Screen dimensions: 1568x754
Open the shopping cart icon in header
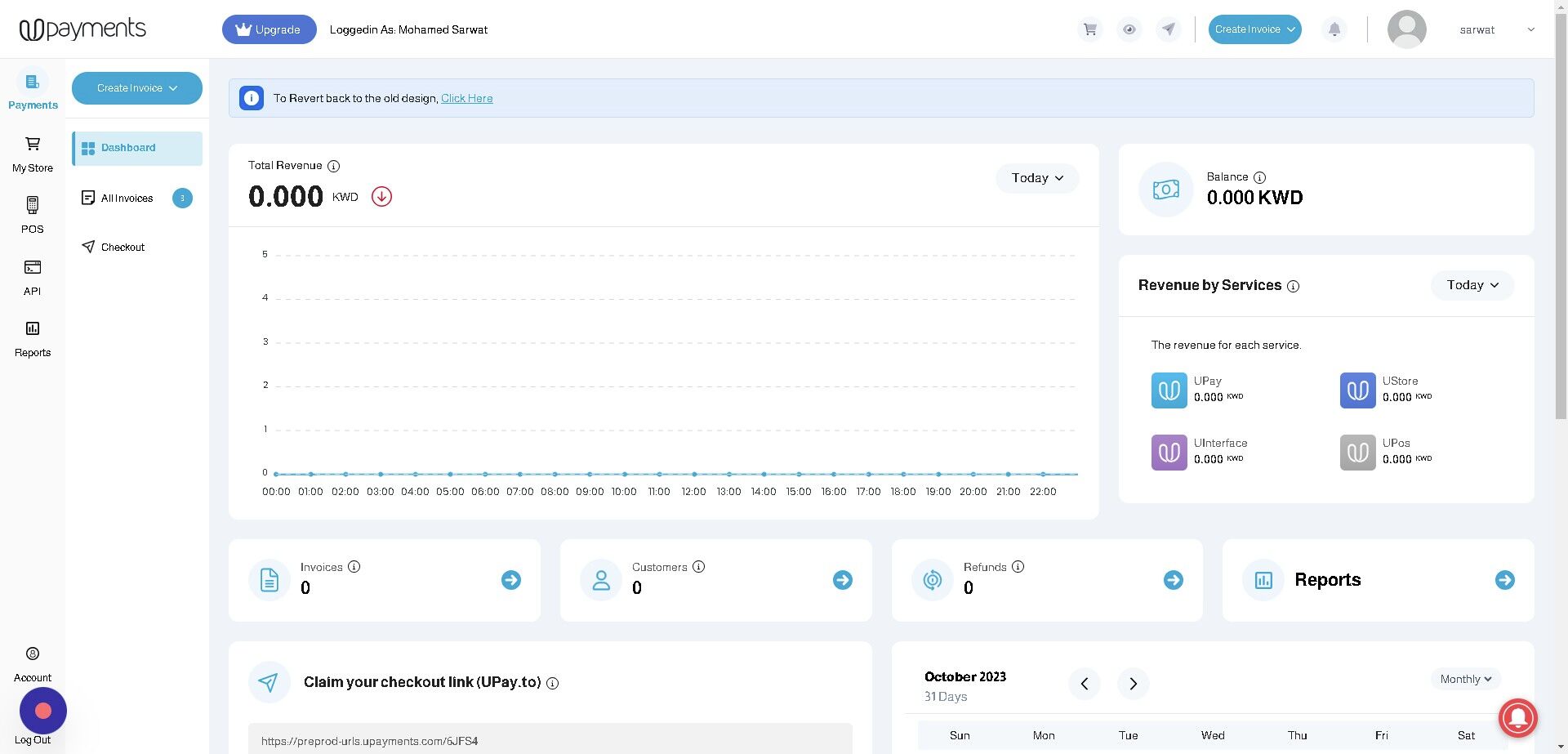1090,29
